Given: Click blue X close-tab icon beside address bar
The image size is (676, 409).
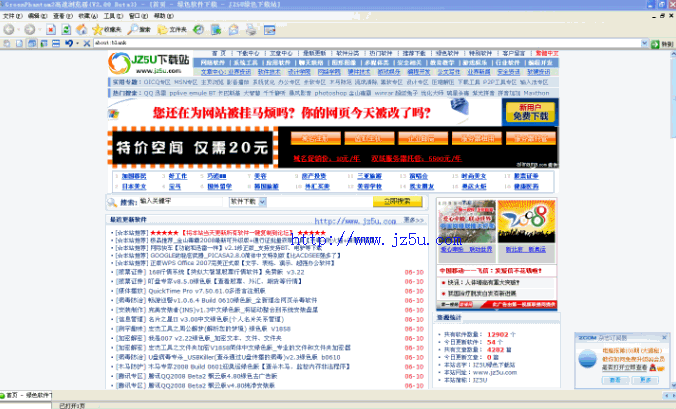Looking at the screenshot, I should coord(87,44).
